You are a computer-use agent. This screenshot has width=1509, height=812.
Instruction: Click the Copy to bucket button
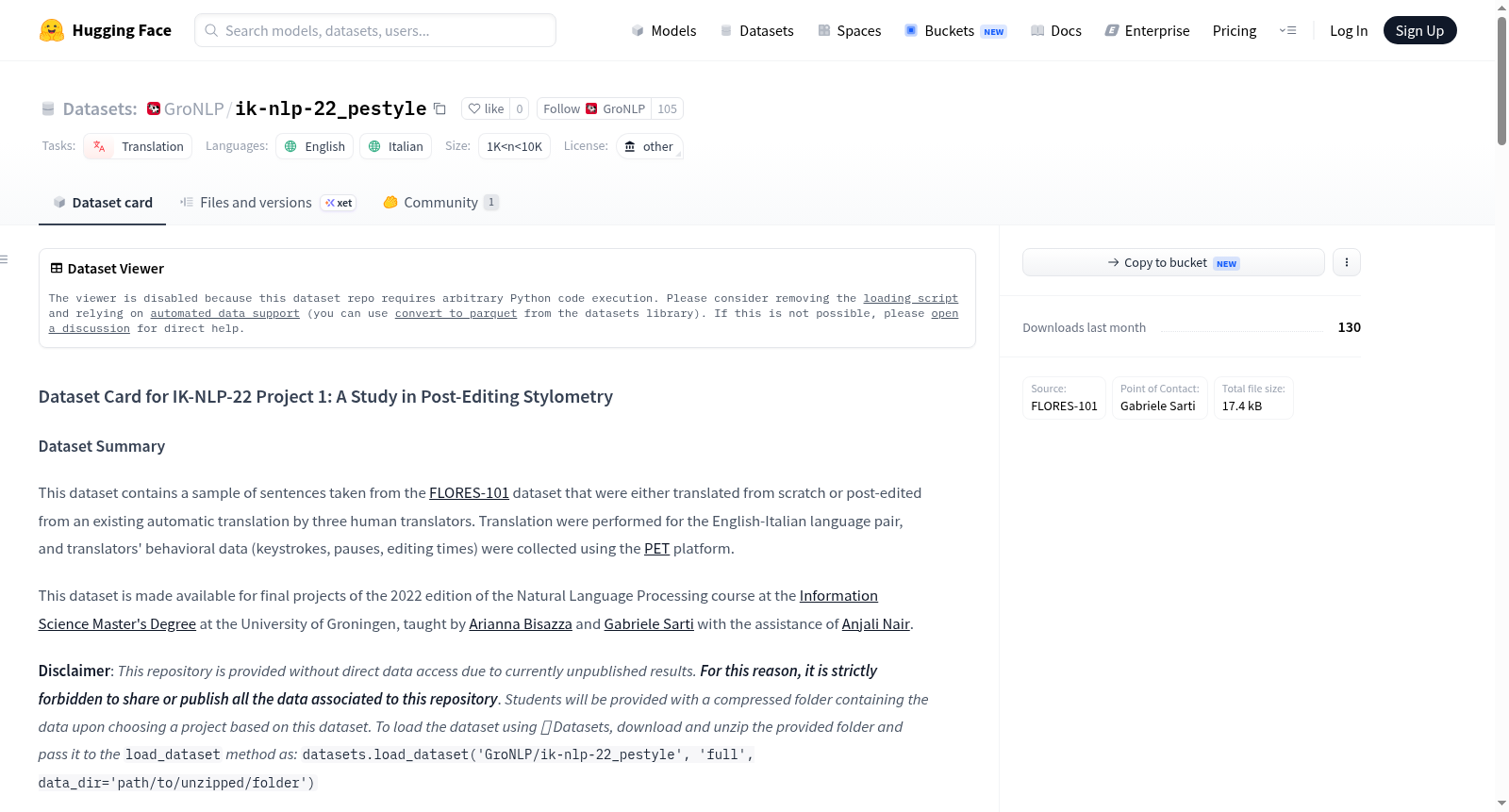(1173, 262)
